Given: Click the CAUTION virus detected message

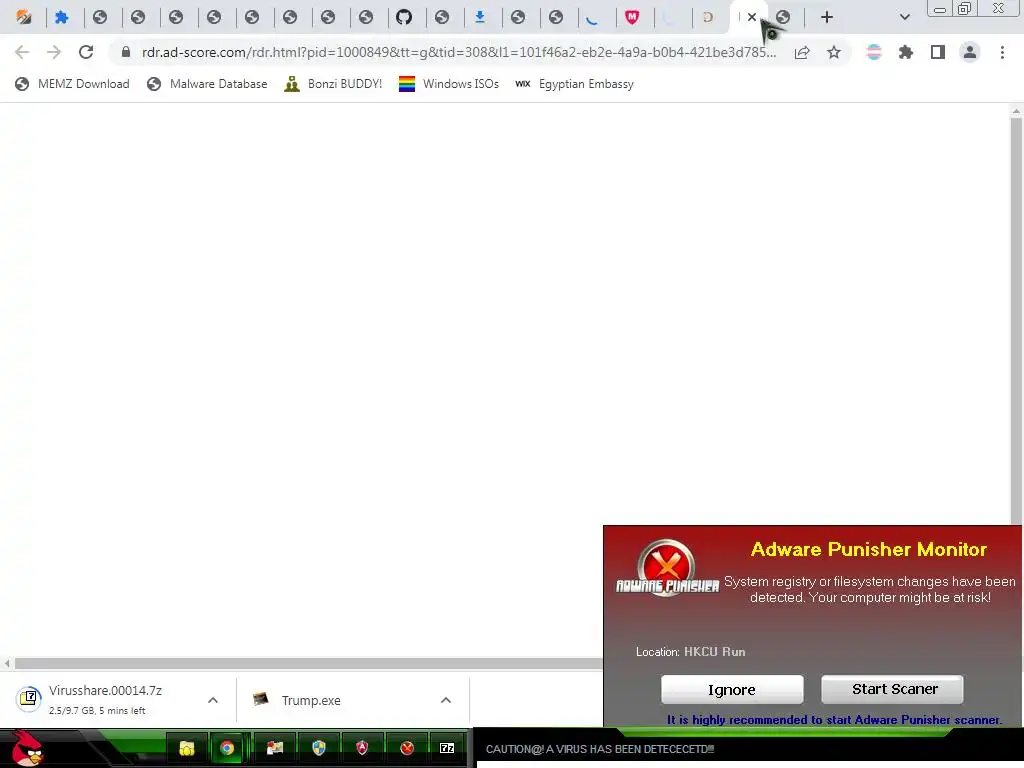Looking at the screenshot, I should point(600,749).
